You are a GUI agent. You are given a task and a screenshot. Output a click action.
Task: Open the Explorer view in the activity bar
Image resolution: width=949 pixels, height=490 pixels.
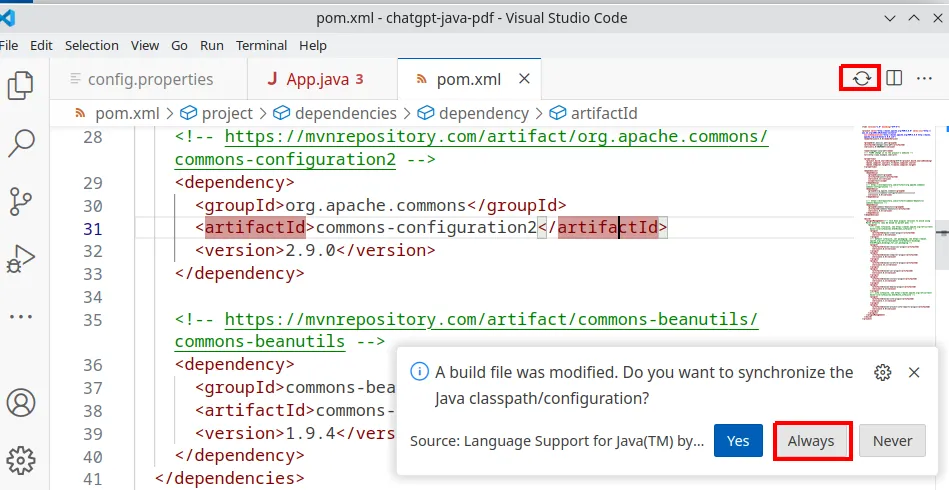pos(21,85)
